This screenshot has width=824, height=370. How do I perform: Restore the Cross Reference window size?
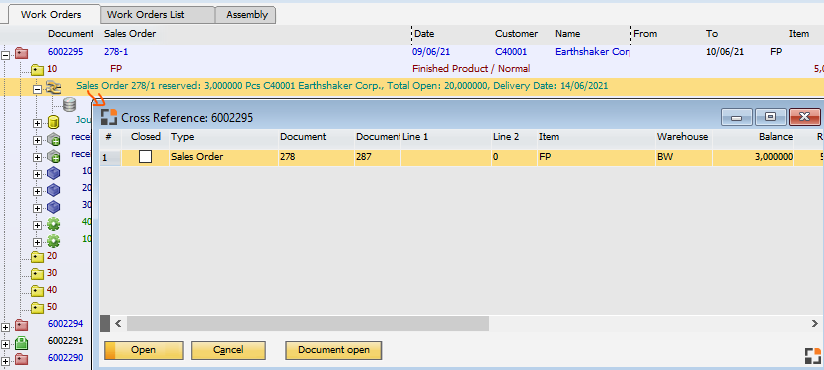point(770,117)
